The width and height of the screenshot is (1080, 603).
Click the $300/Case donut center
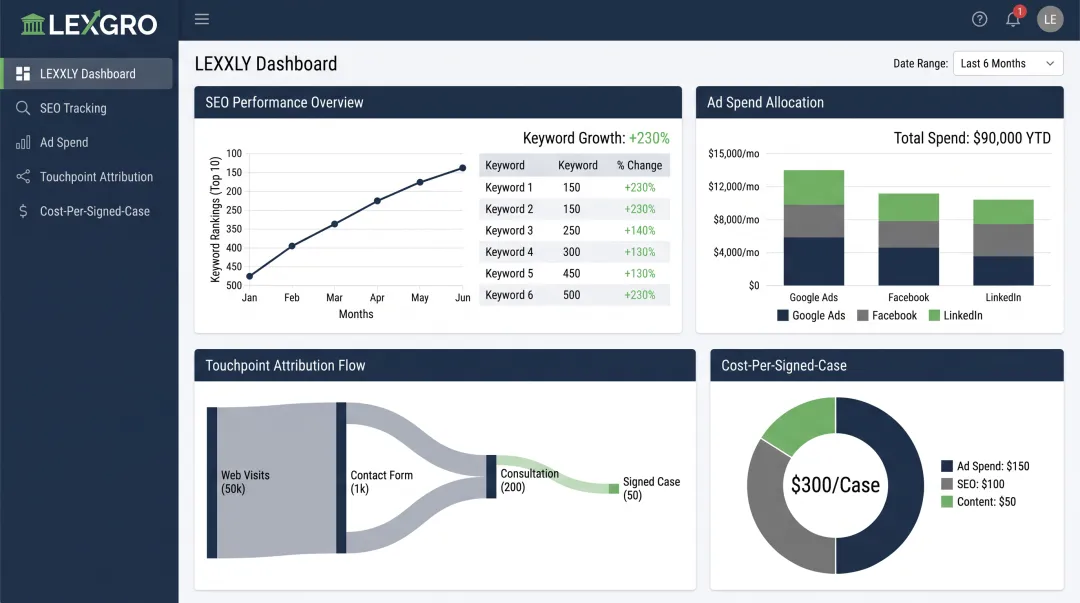pos(835,485)
